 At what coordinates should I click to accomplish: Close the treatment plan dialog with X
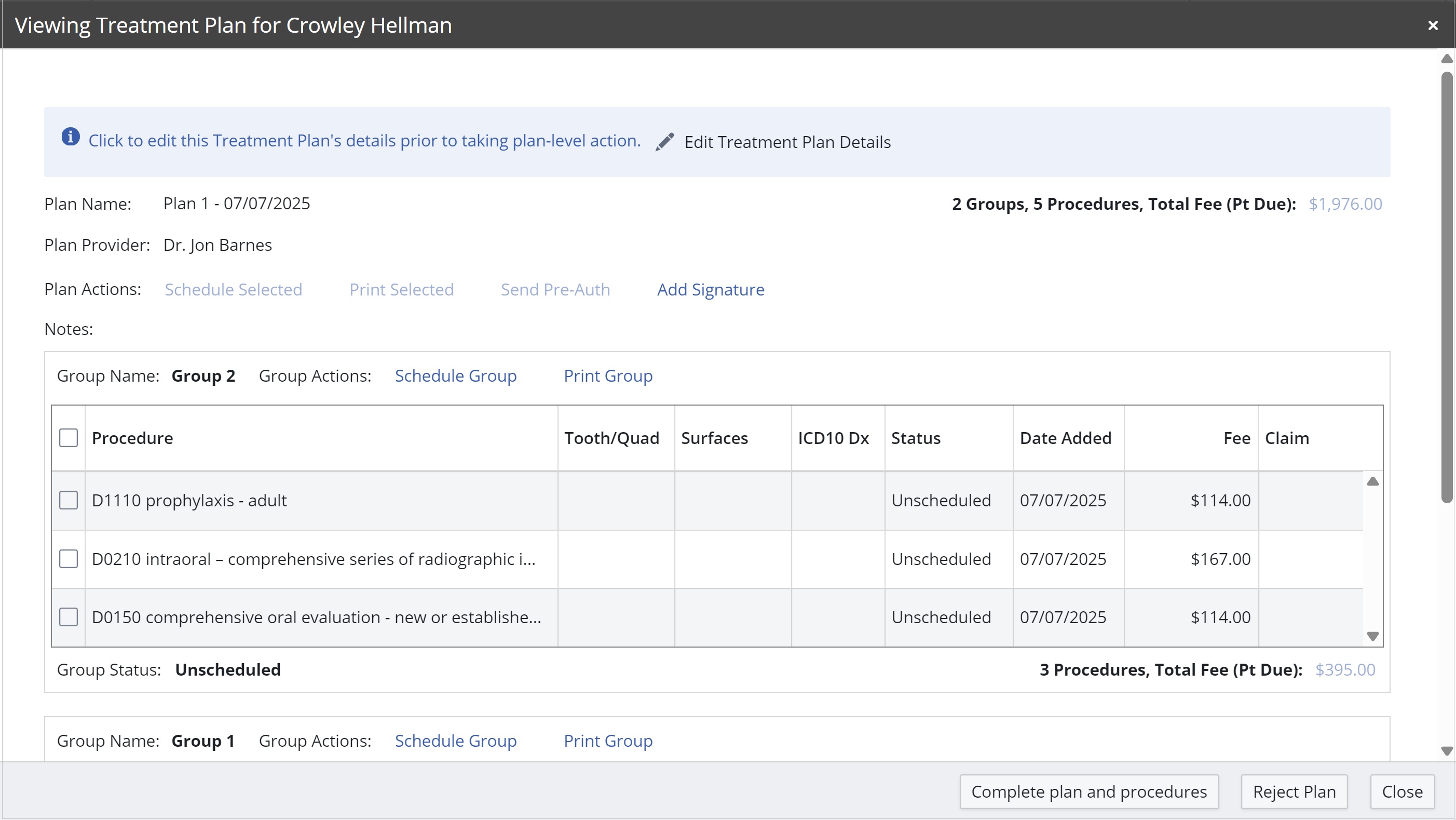(1432, 25)
